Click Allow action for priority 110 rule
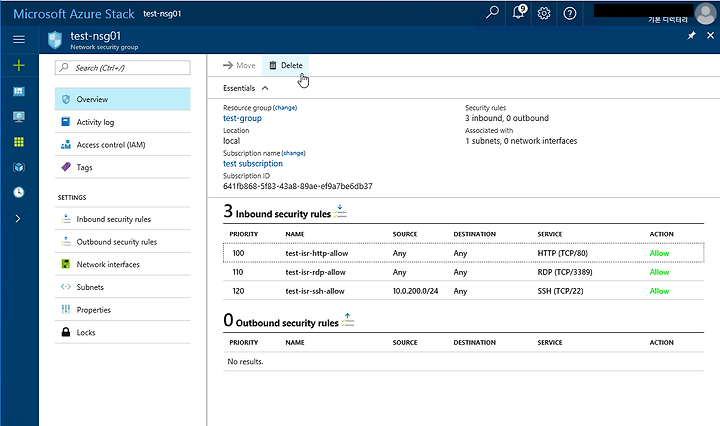Image resolution: width=720 pixels, height=426 pixels. (x=659, y=272)
